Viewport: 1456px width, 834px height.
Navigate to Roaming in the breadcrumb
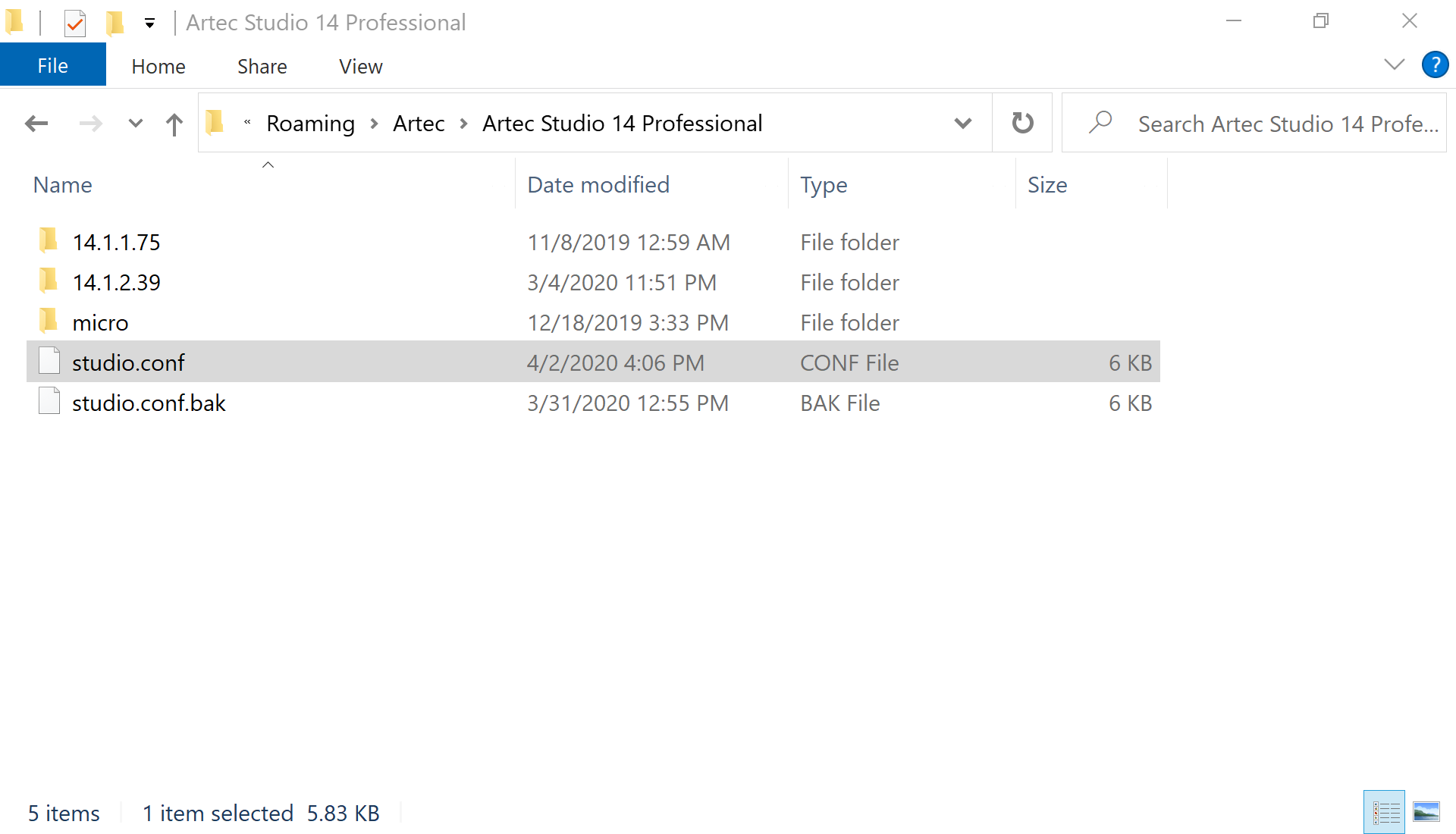click(x=311, y=123)
